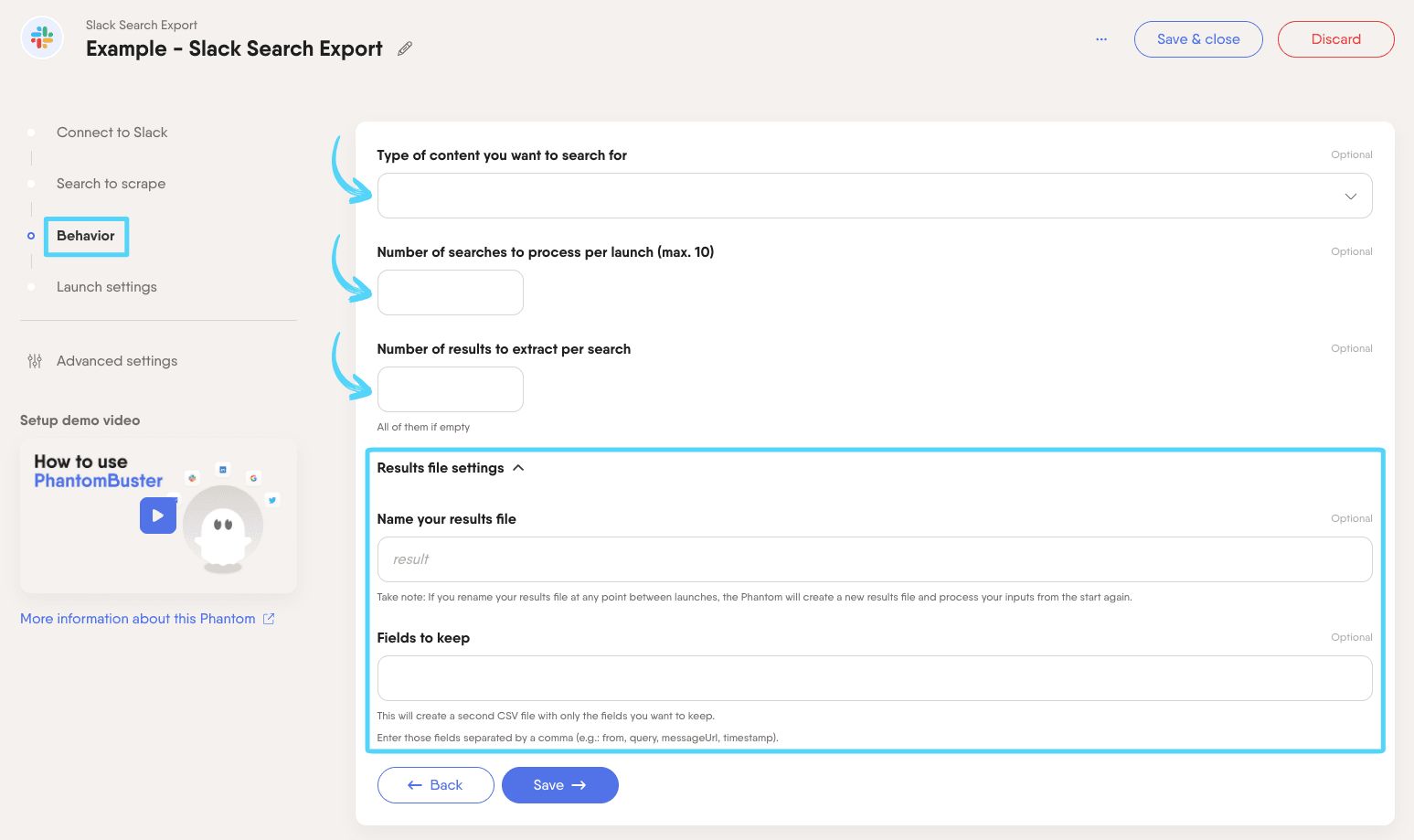This screenshot has width=1414, height=840.
Task: Edit the Phantom name with pencil icon
Action: pyautogui.click(x=405, y=48)
